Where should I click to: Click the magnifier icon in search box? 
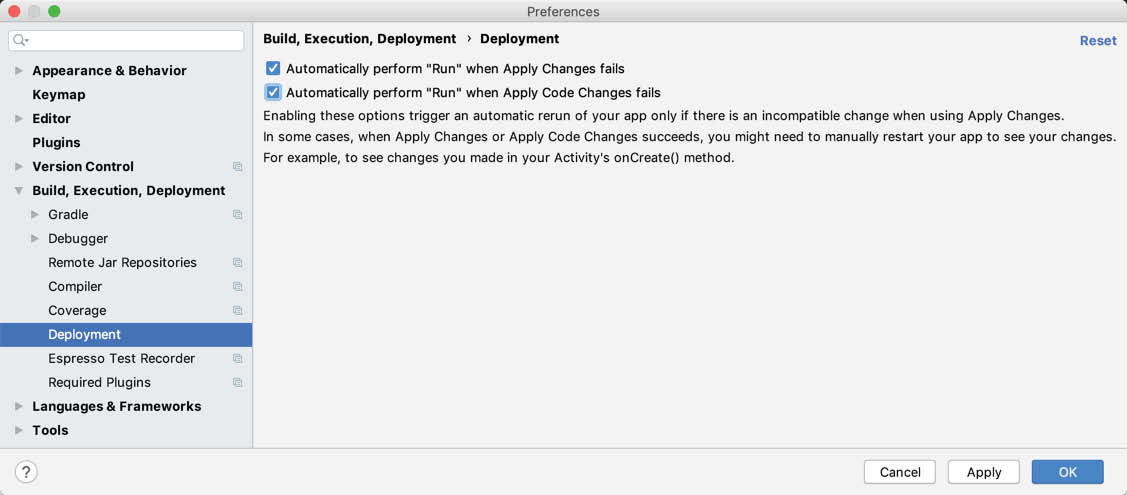[21, 40]
